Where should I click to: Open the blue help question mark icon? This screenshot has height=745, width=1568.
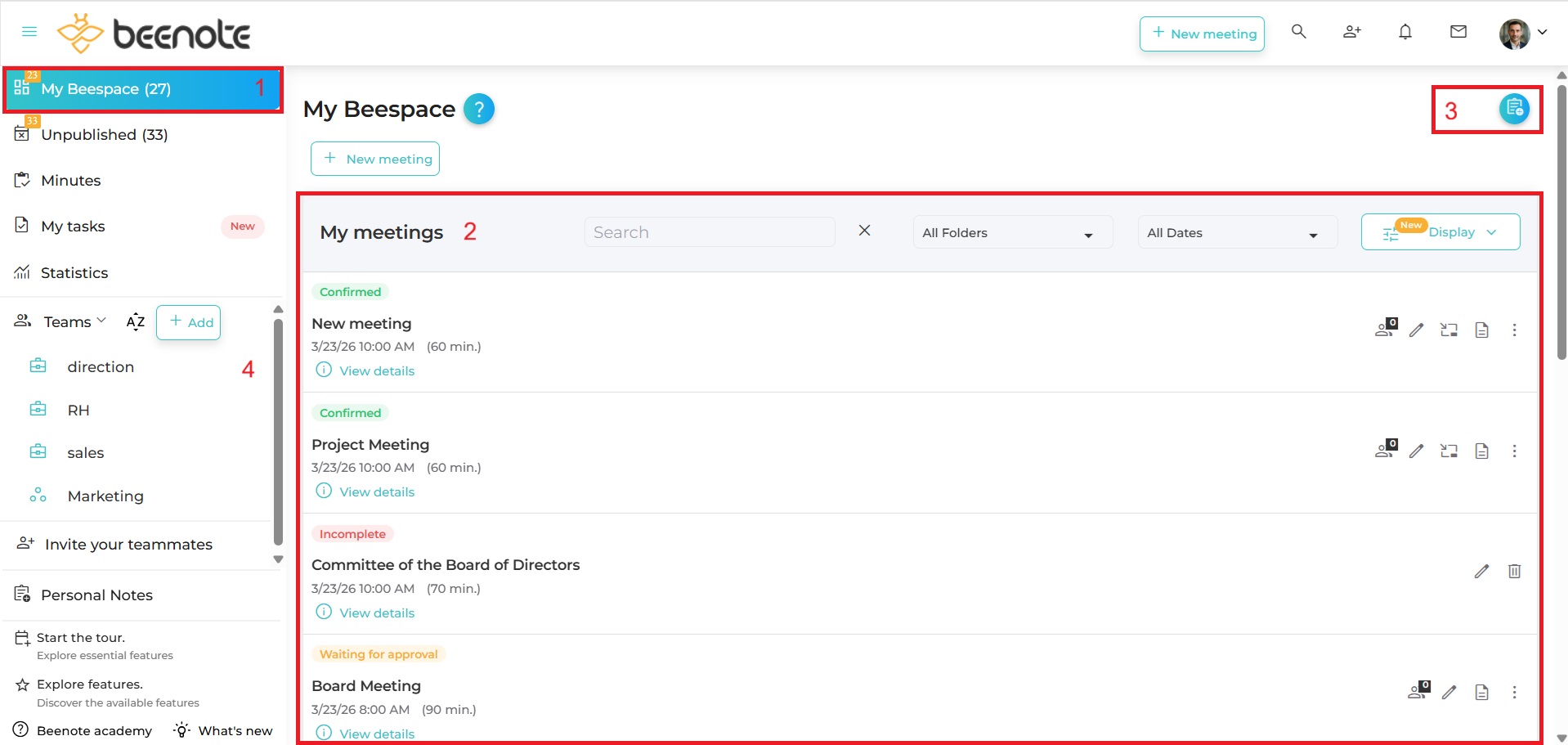[478, 109]
